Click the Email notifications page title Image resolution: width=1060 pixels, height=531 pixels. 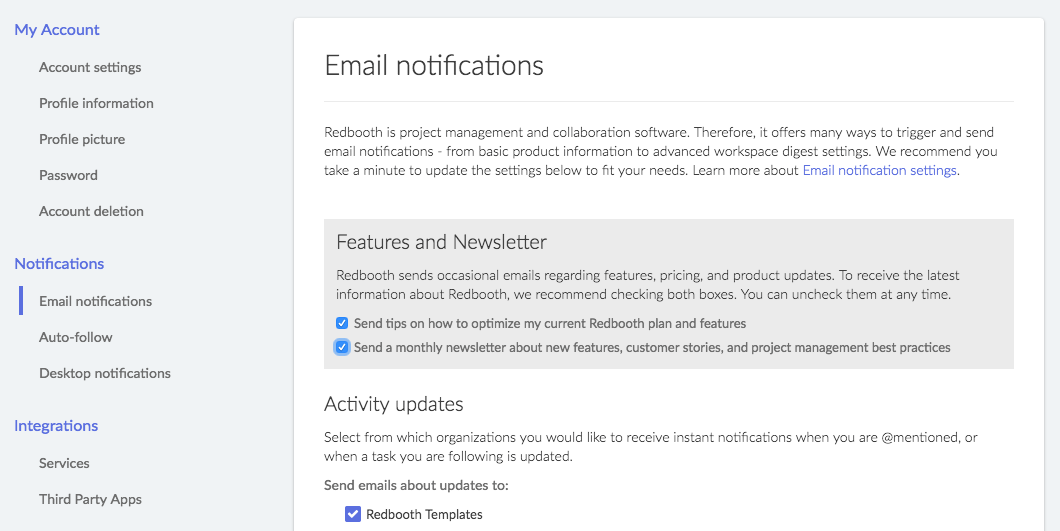(x=434, y=66)
